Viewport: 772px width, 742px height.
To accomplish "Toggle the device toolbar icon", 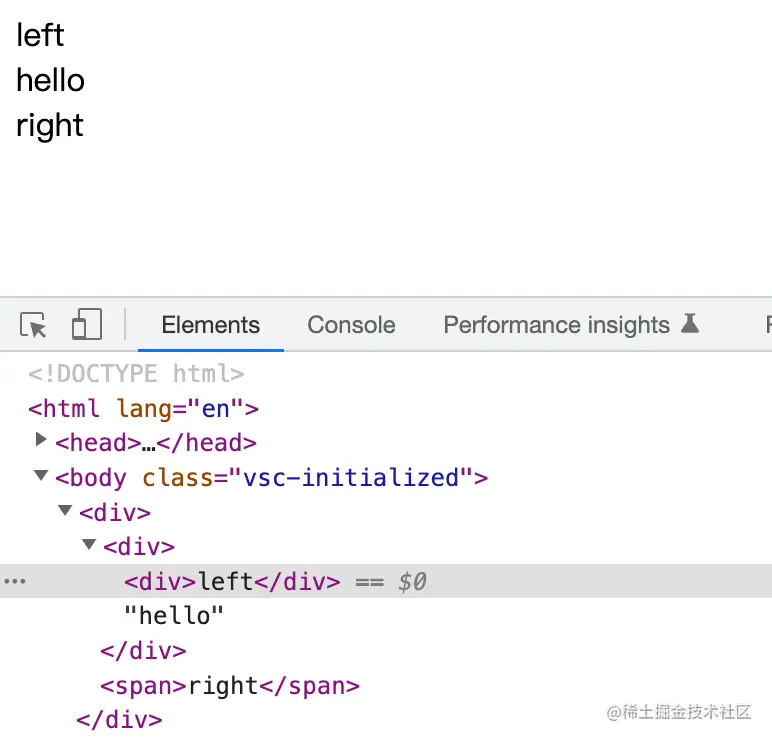I will tap(87, 324).
